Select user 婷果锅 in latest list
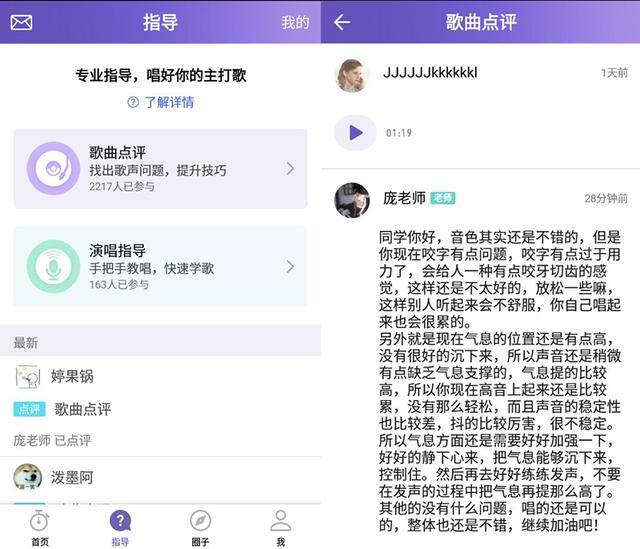Viewport: 640px width, 549px height. 72,376
